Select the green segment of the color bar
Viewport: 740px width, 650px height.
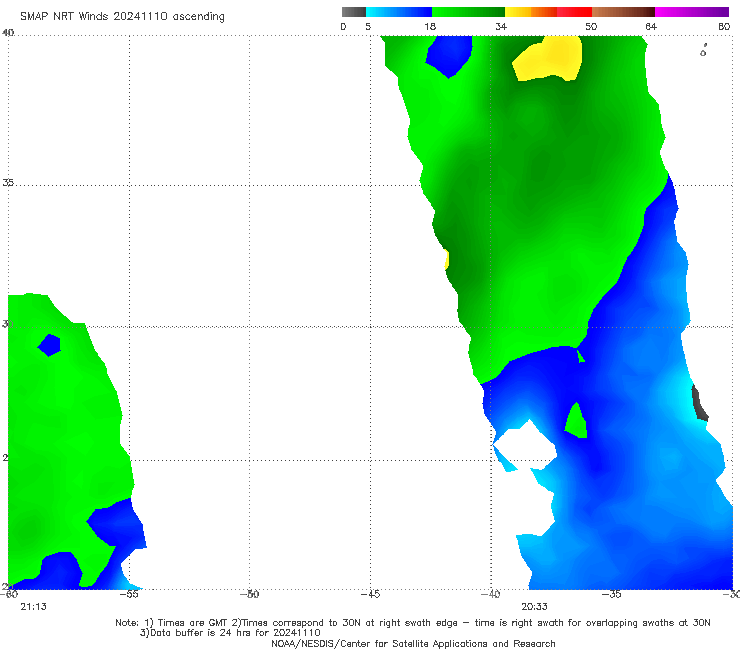(468, 12)
